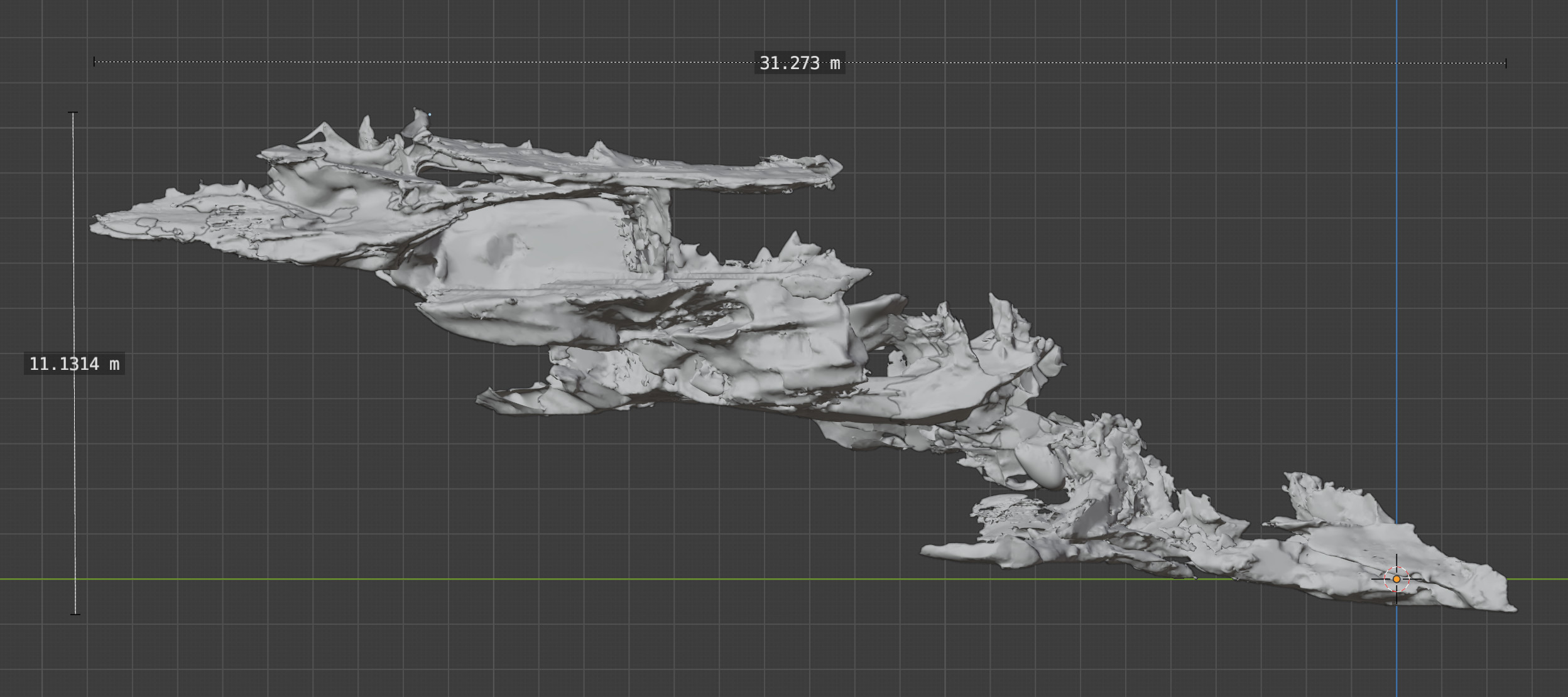This screenshot has height=697, width=1568.
Task: Click the bottom arm of the 3D cursor crosshair
Action: coord(1396,598)
